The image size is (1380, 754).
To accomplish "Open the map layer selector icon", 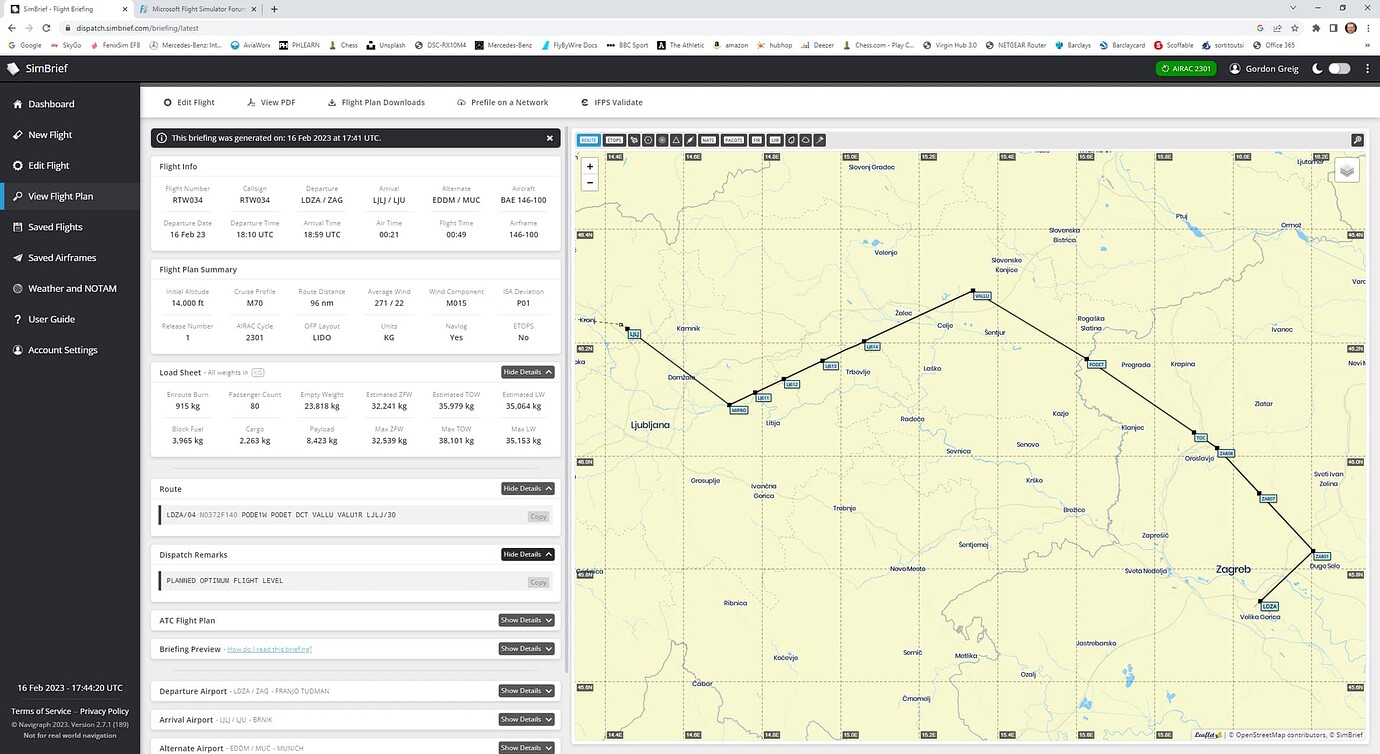I will pyautogui.click(x=1346, y=170).
